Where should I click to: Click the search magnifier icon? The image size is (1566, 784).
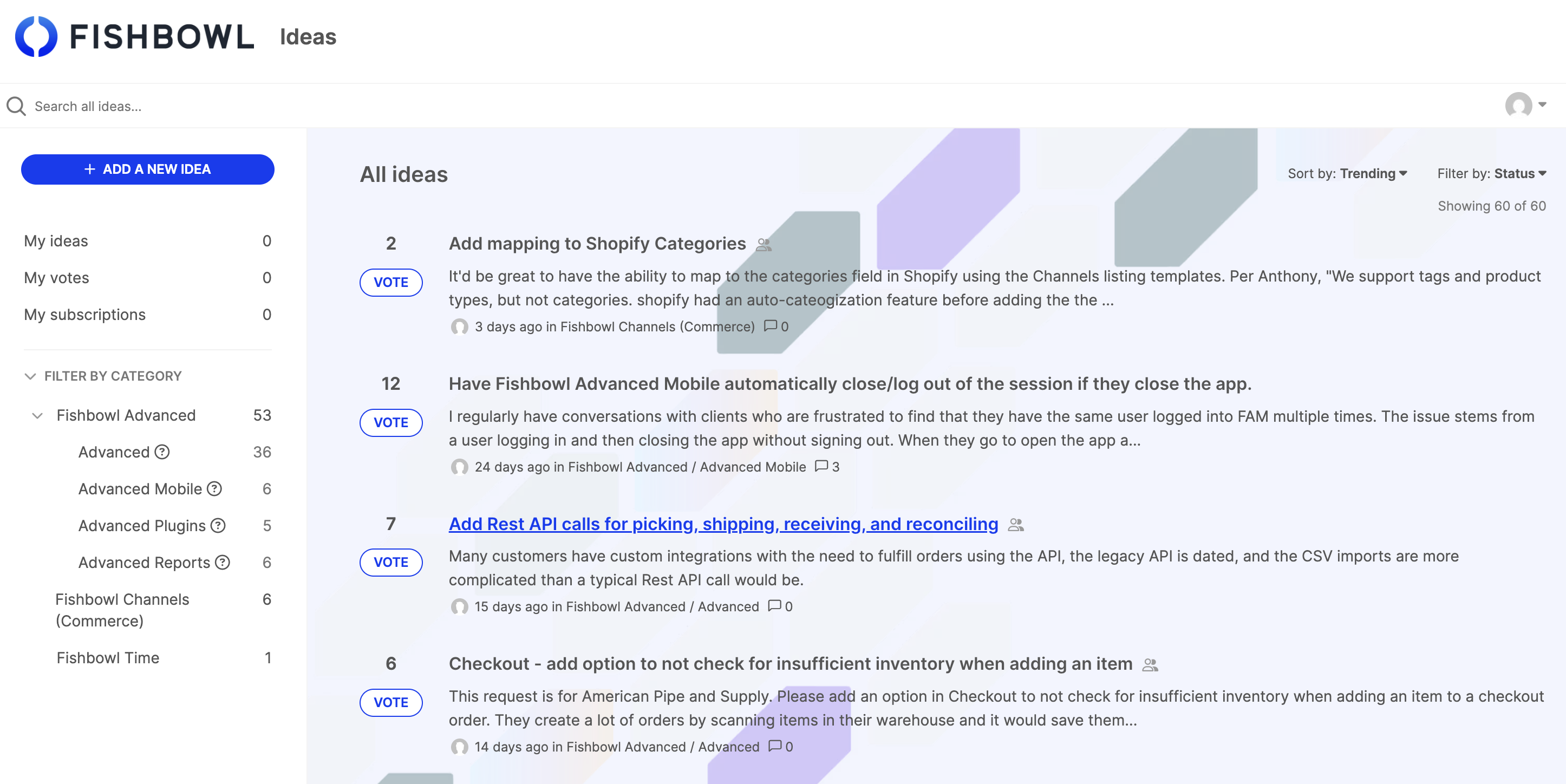pos(16,106)
